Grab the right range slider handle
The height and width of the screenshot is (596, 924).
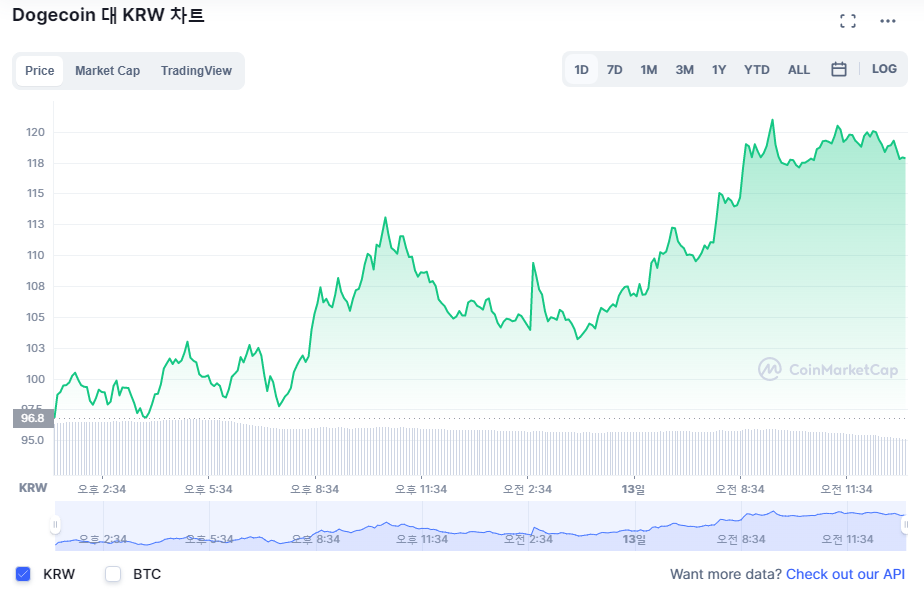point(906,524)
